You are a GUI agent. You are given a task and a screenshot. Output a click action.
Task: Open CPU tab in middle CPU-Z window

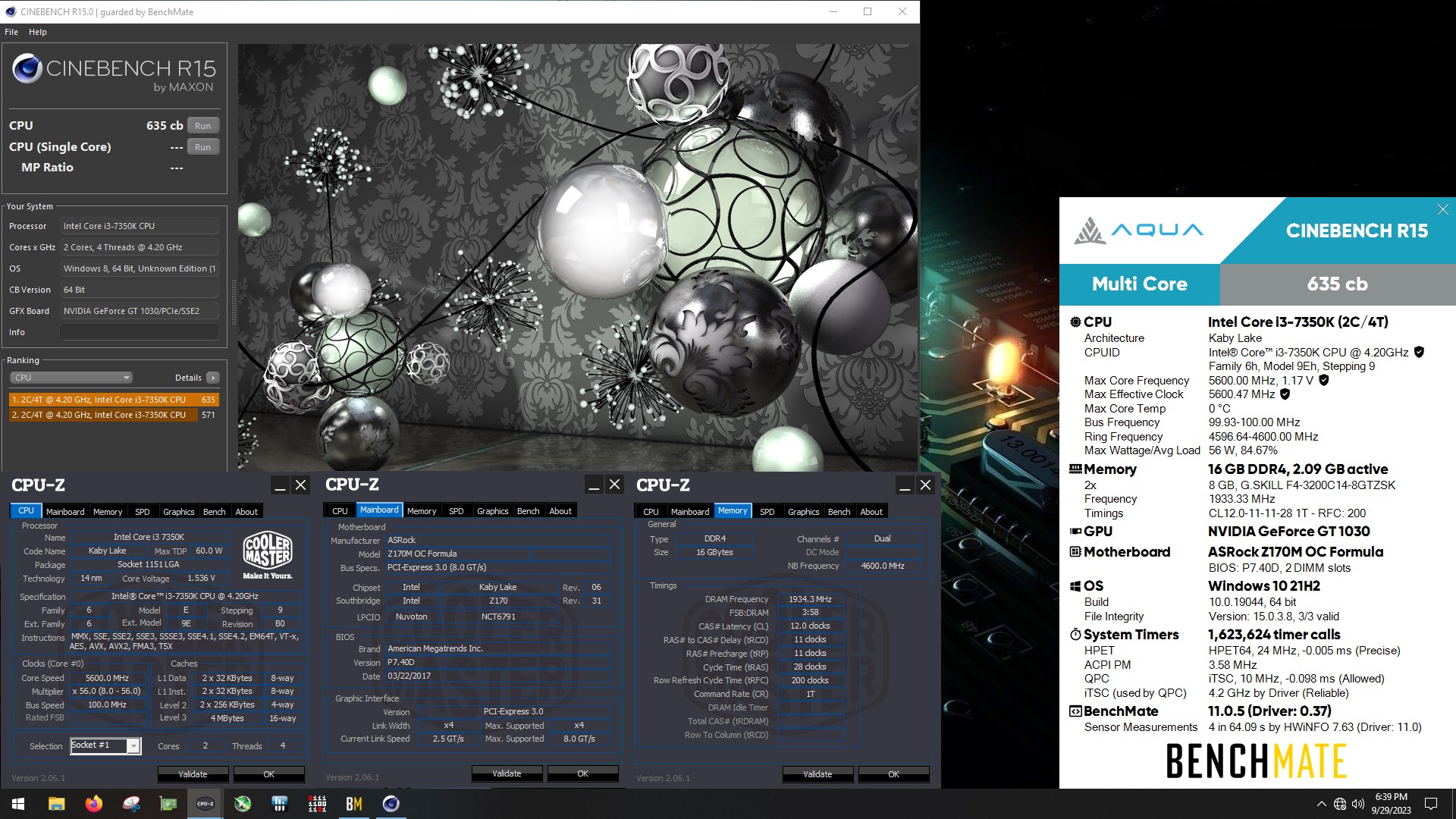[x=340, y=511]
